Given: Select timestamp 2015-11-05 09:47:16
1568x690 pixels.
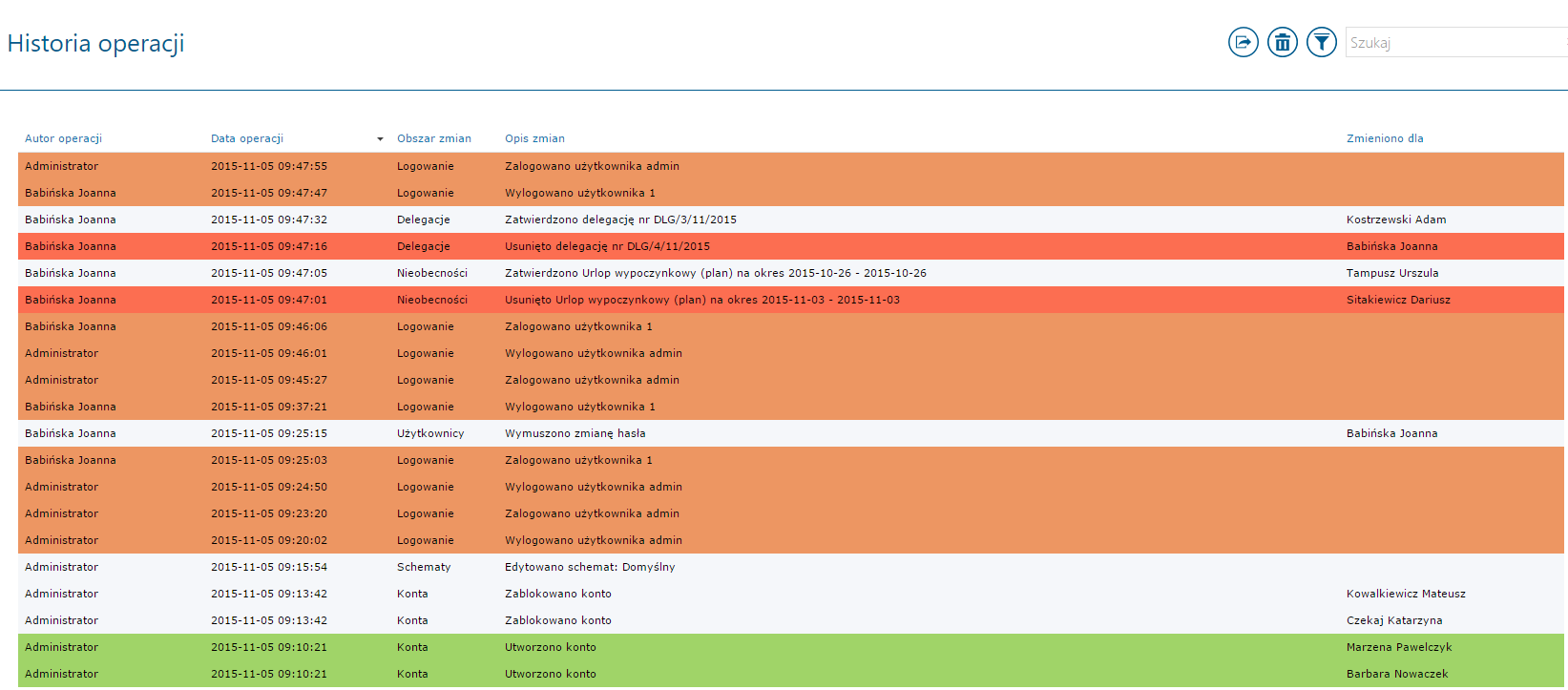Looking at the screenshot, I should 269,246.
